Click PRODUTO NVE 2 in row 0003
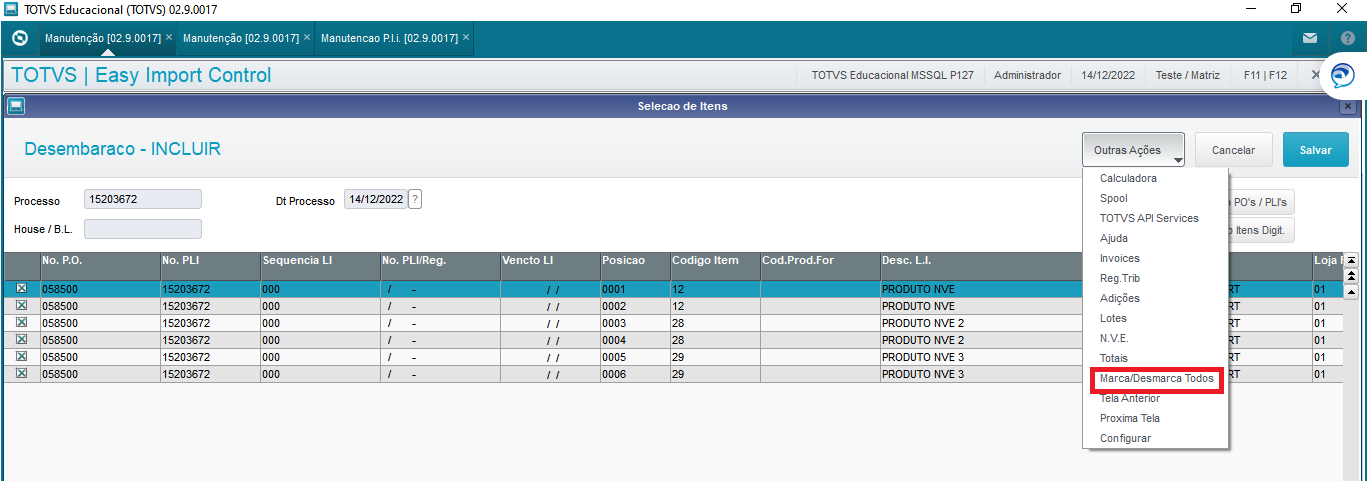The width and height of the screenshot is (1369, 490). pyautogui.click(x=922, y=323)
